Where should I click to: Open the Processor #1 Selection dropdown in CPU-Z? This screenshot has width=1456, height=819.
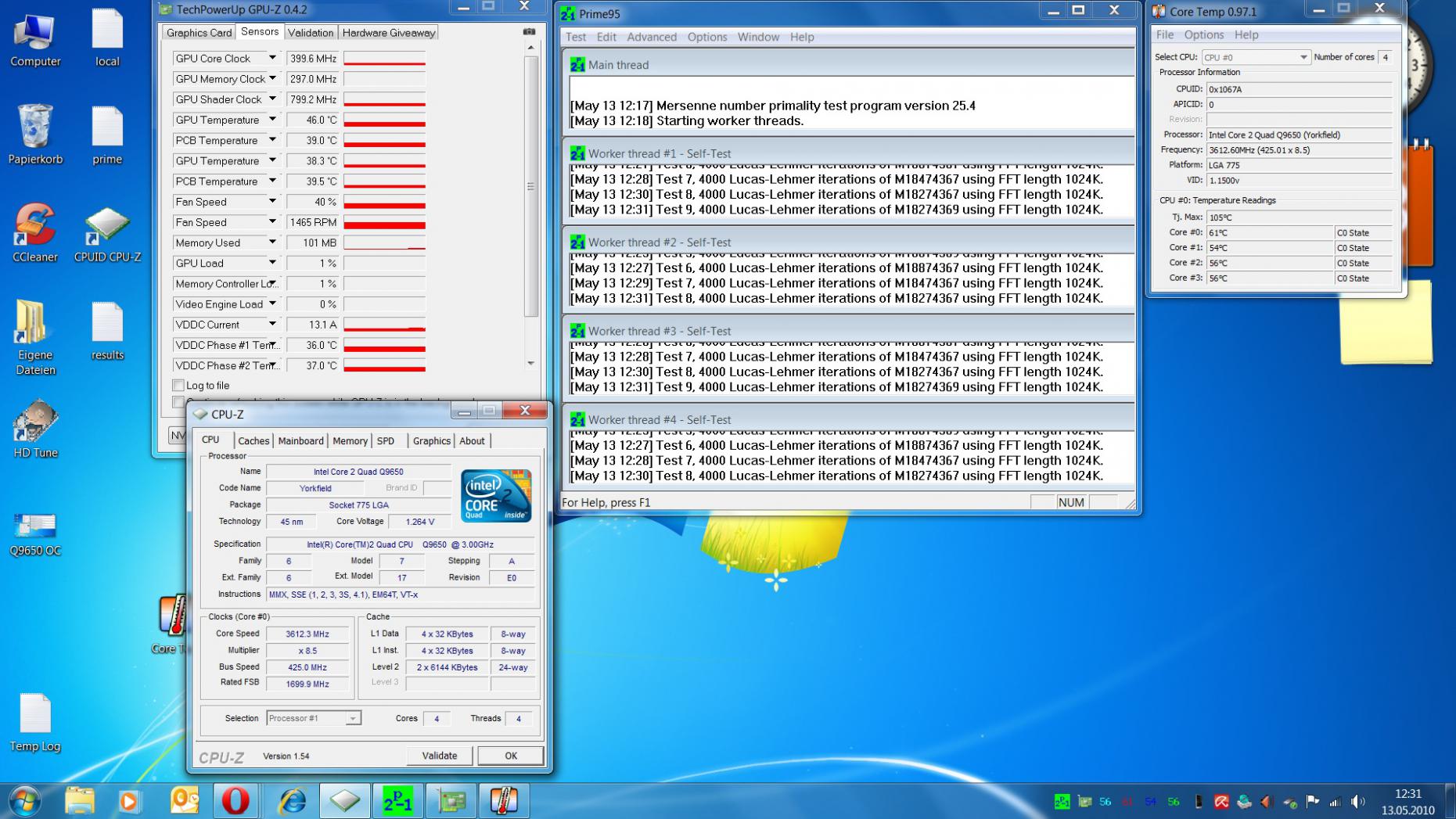(313, 718)
